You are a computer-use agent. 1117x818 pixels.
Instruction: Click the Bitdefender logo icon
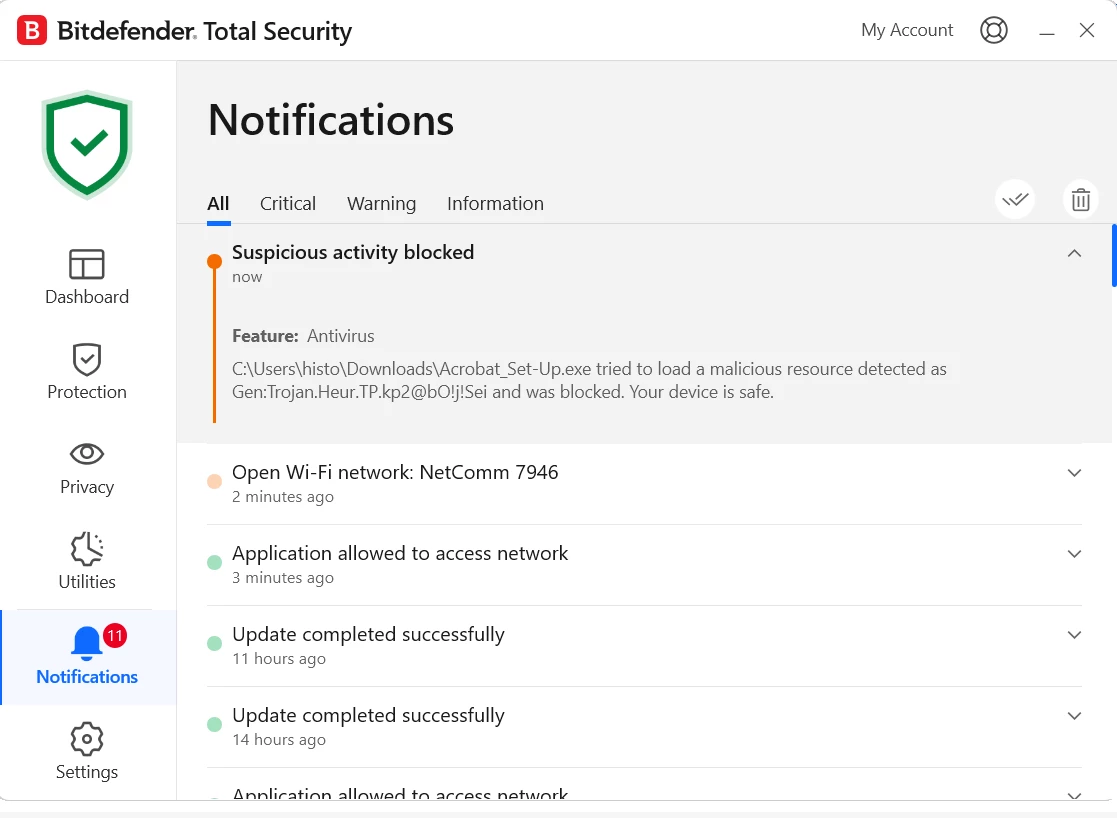(x=32, y=31)
